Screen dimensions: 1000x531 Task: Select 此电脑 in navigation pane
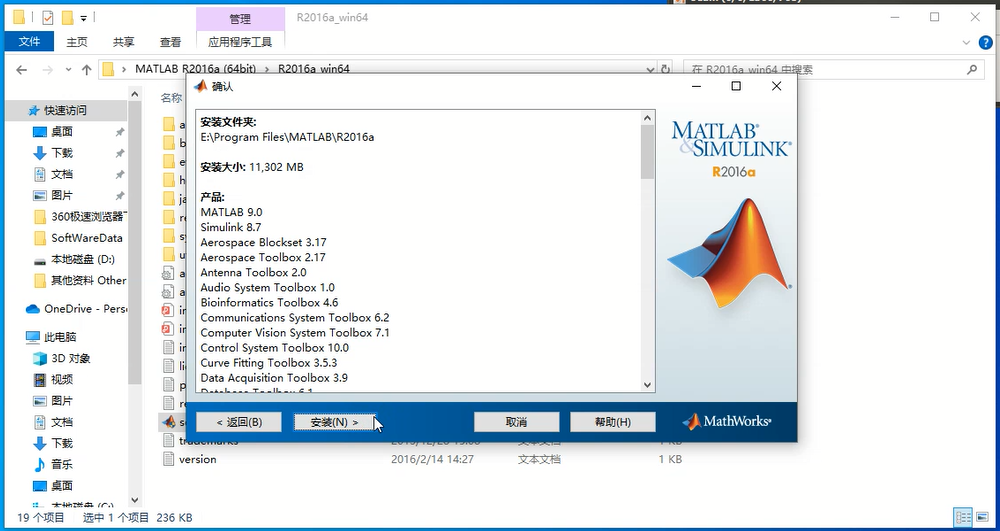tap(60, 337)
